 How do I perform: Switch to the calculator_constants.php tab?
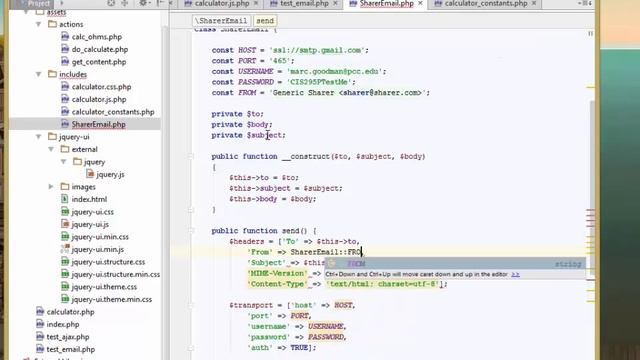485,3
